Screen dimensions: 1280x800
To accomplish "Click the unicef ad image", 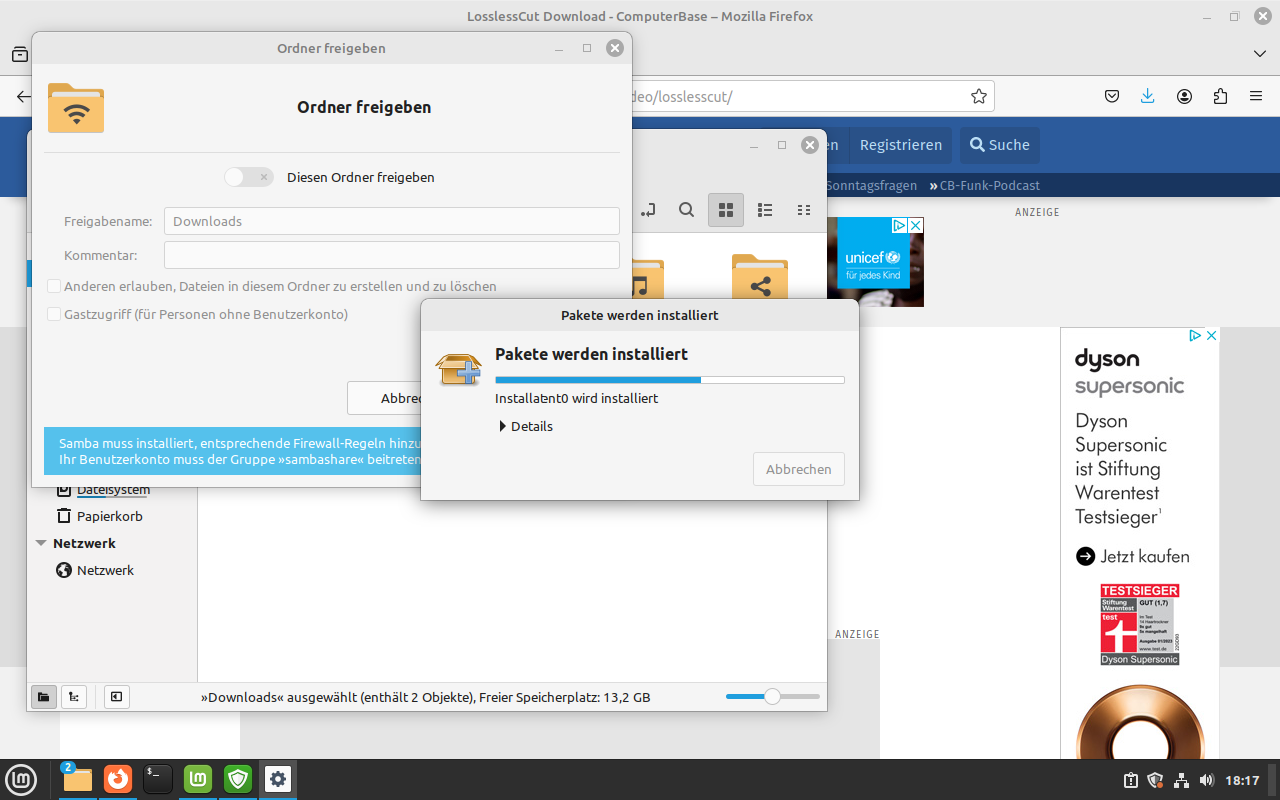I will click(x=875, y=262).
